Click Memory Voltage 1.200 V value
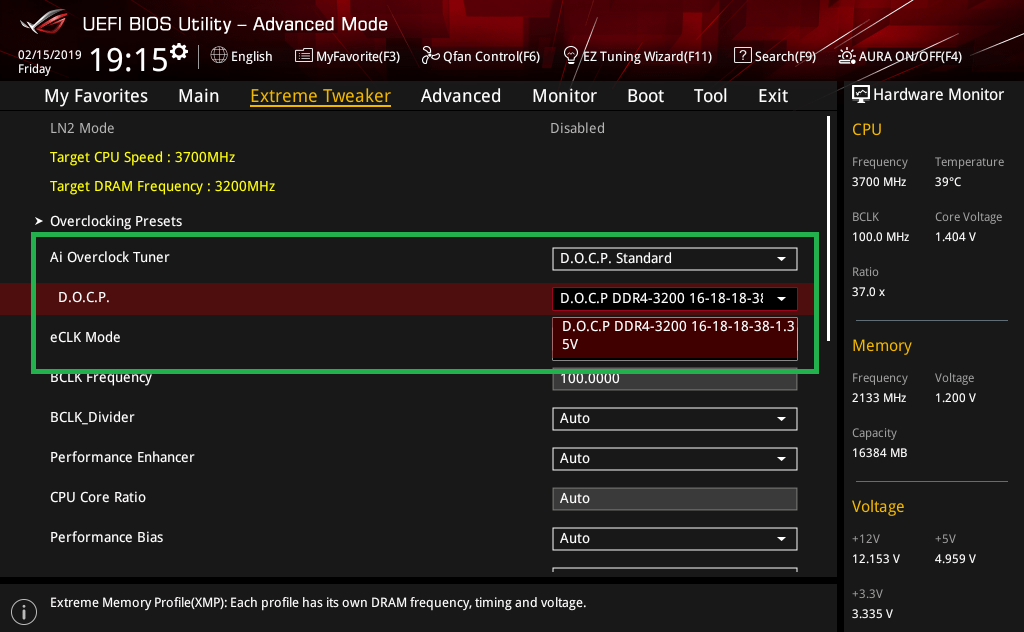 955,398
